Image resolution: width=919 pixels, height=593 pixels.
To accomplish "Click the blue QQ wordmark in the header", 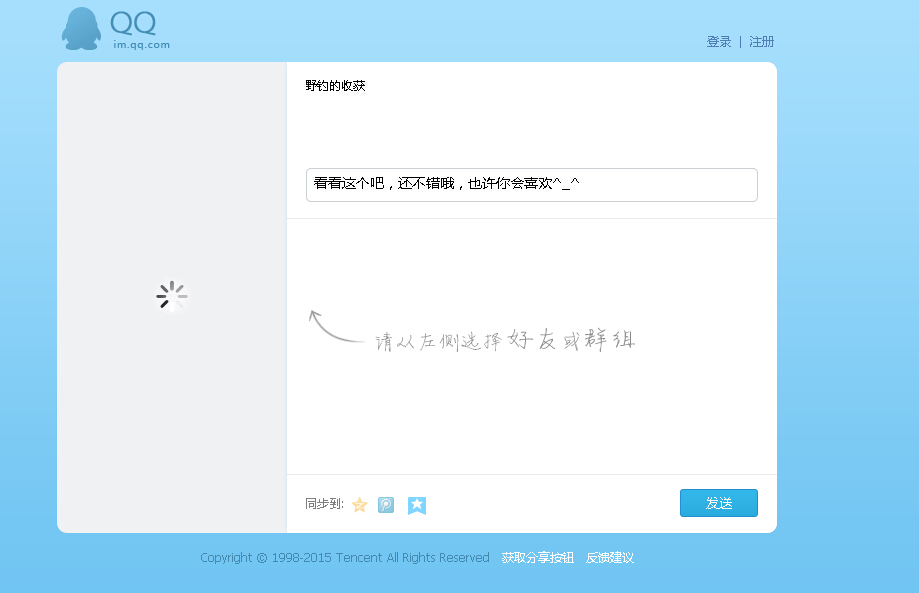I will click(133, 25).
